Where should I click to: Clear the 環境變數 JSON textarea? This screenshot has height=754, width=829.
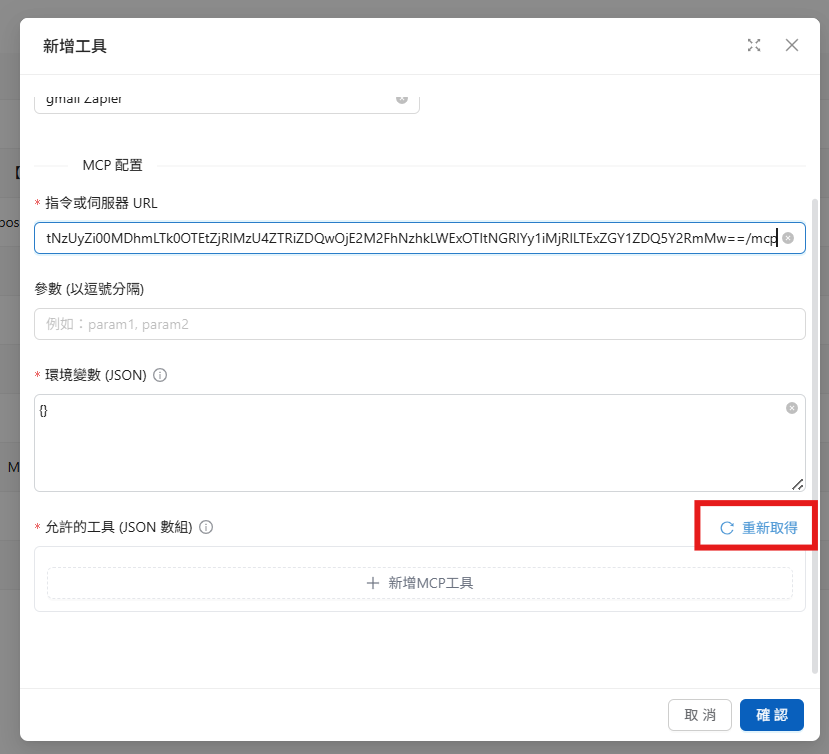(792, 408)
